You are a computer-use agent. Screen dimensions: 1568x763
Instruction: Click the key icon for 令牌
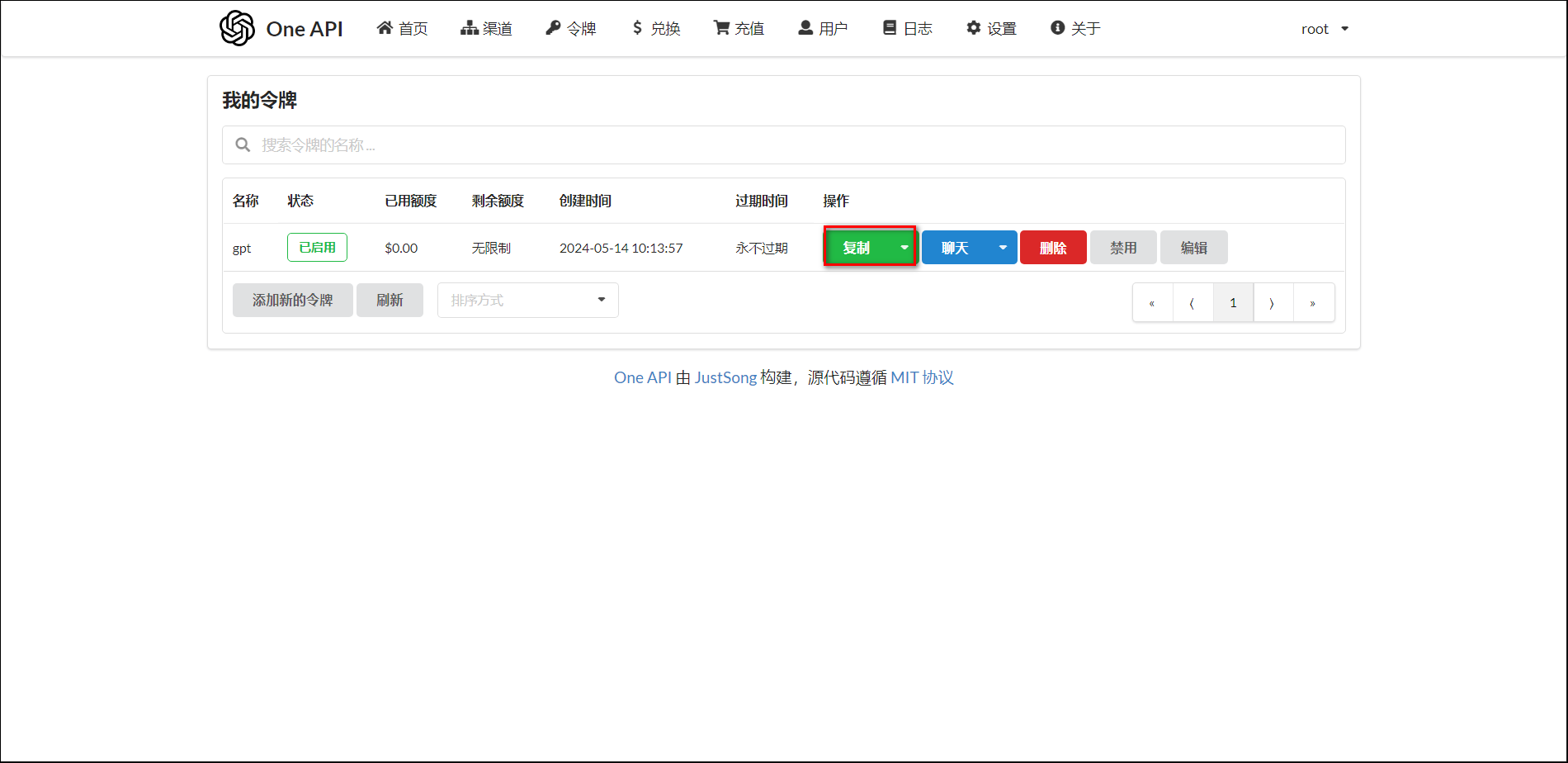553,28
